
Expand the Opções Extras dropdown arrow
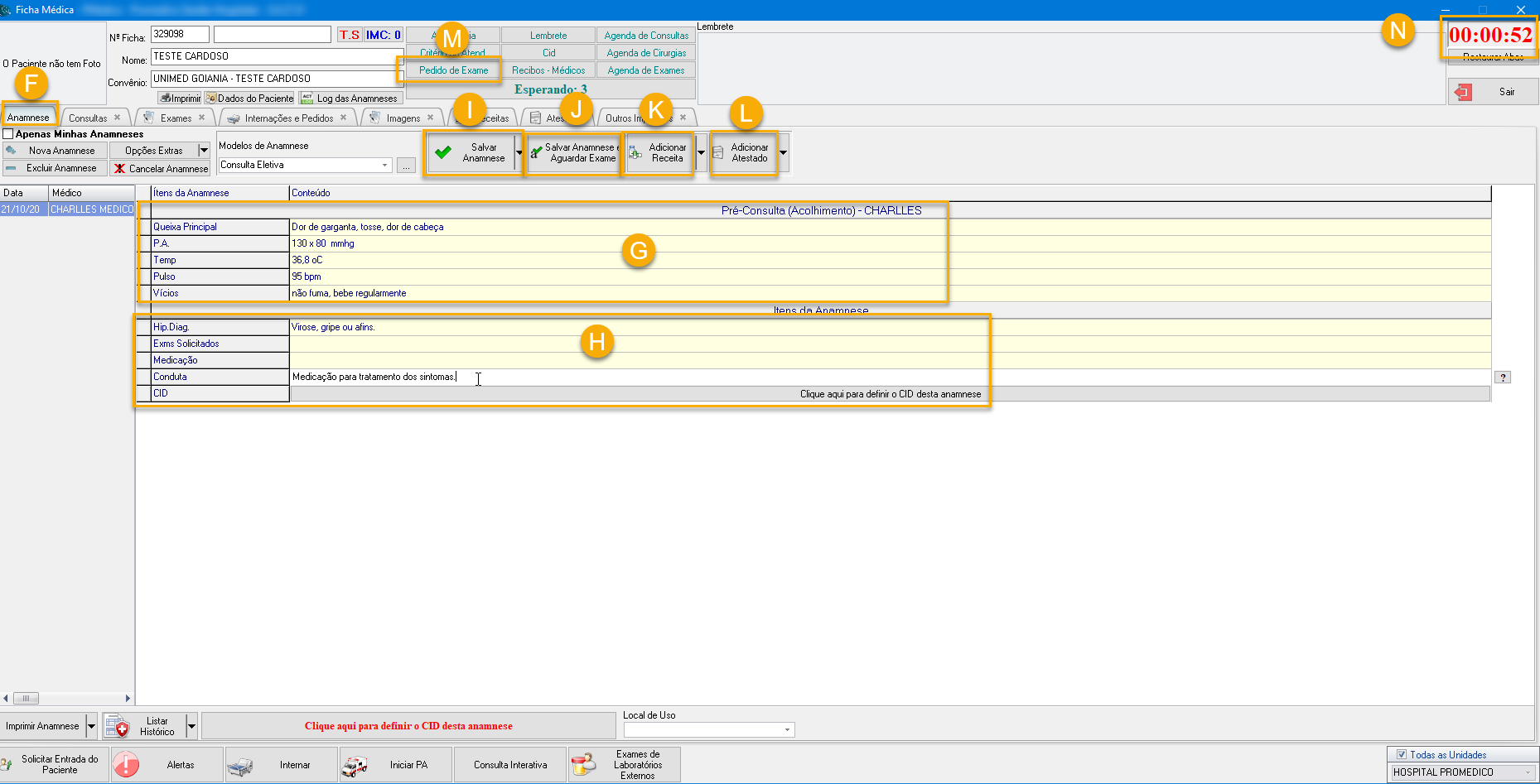[204, 151]
